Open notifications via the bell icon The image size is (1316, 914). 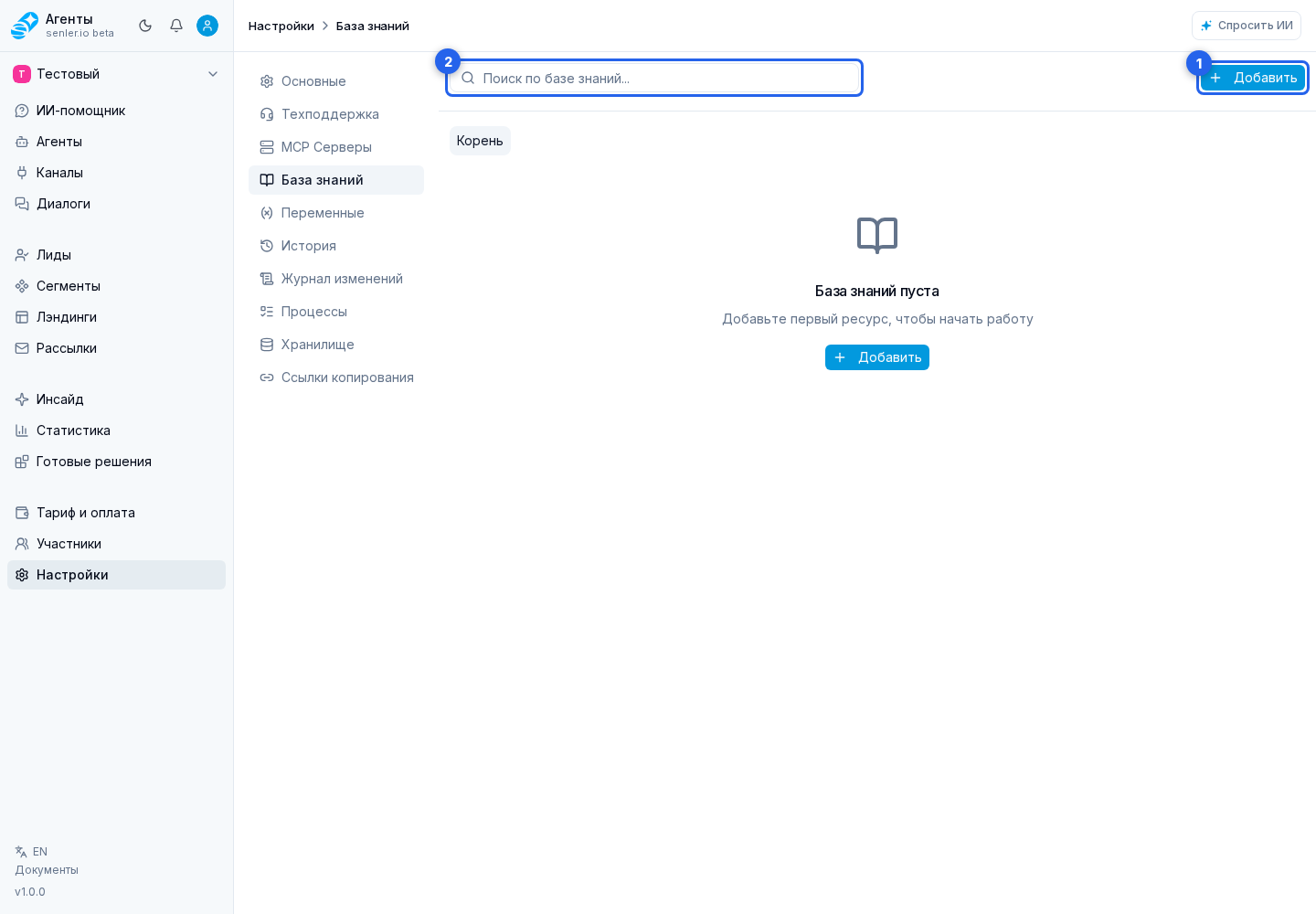click(176, 26)
